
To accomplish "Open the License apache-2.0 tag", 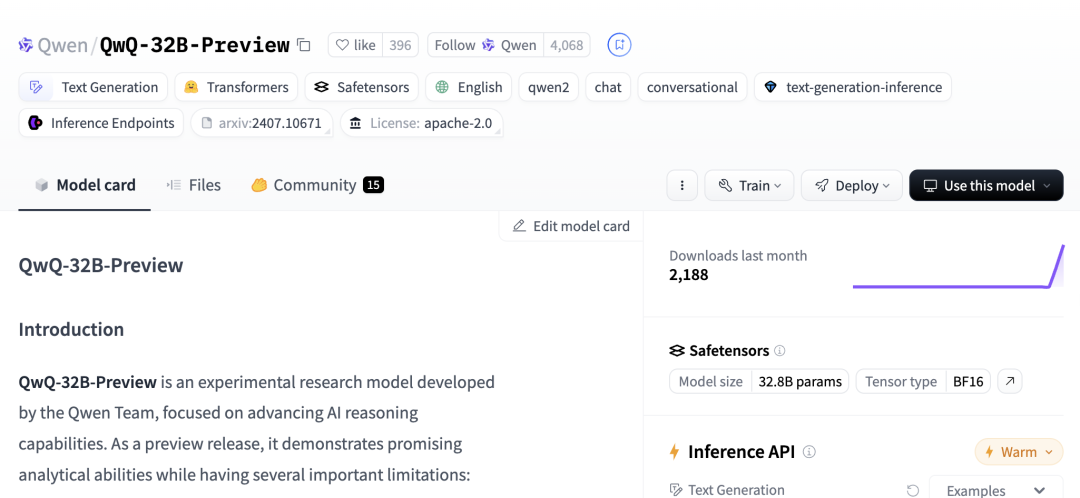I will click(x=422, y=123).
